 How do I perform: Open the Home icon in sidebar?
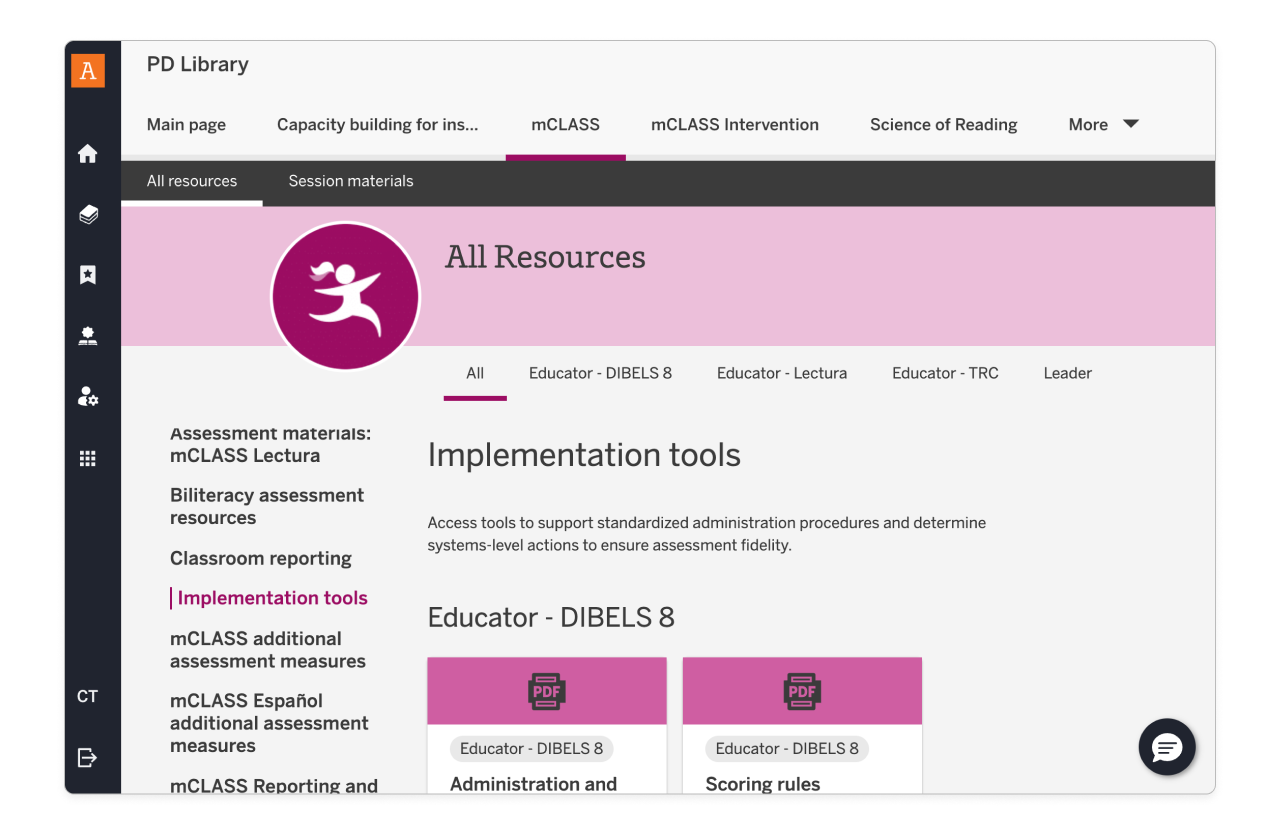[x=88, y=154]
